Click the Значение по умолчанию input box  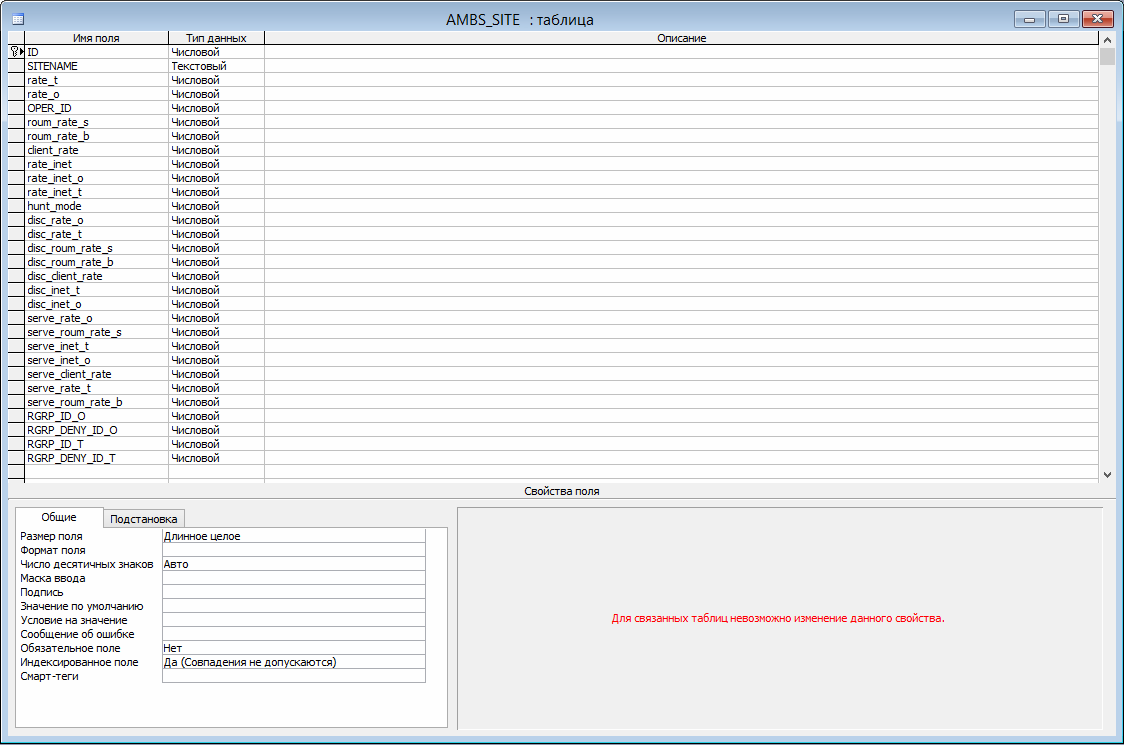[293, 606]
